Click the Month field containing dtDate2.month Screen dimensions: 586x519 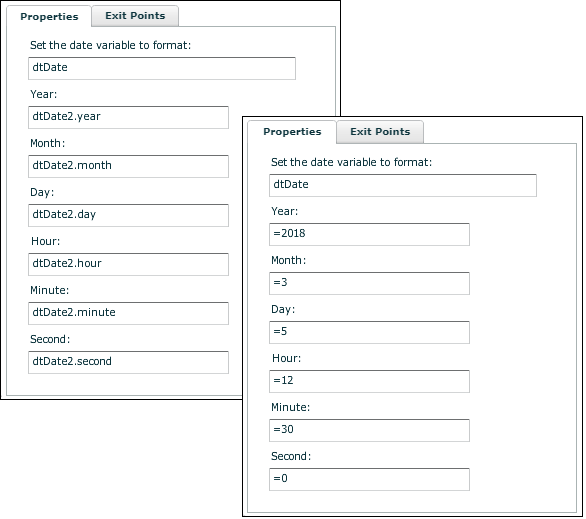click(128, 166)
